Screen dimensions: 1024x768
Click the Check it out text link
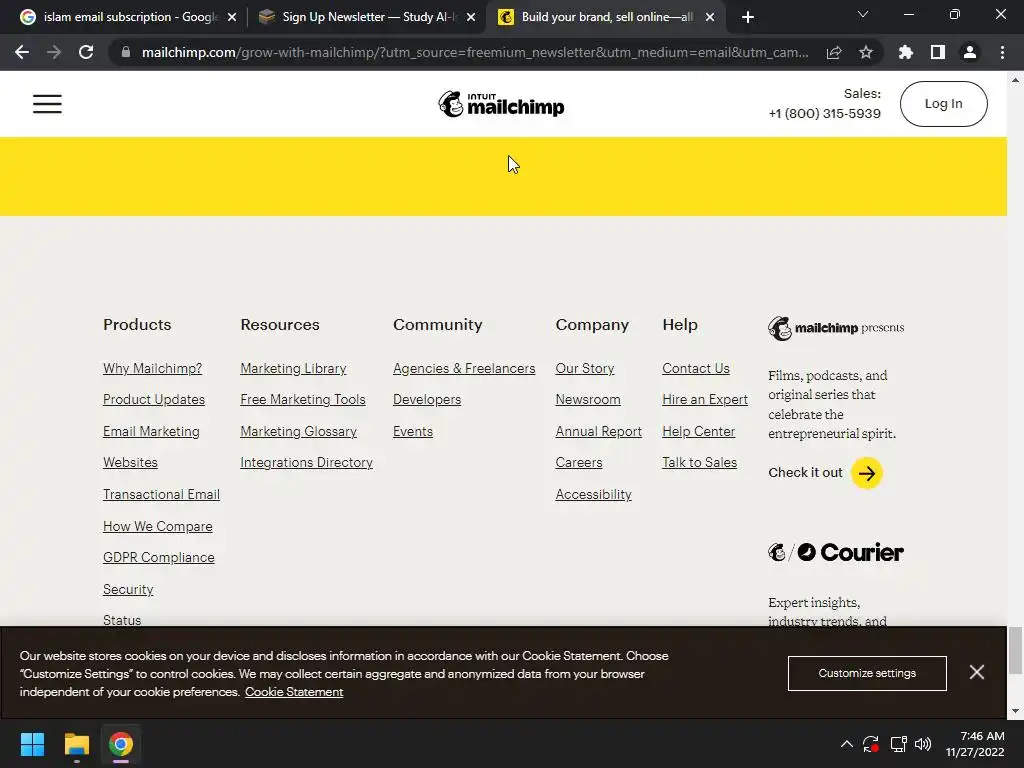click(x=805, y=473)
